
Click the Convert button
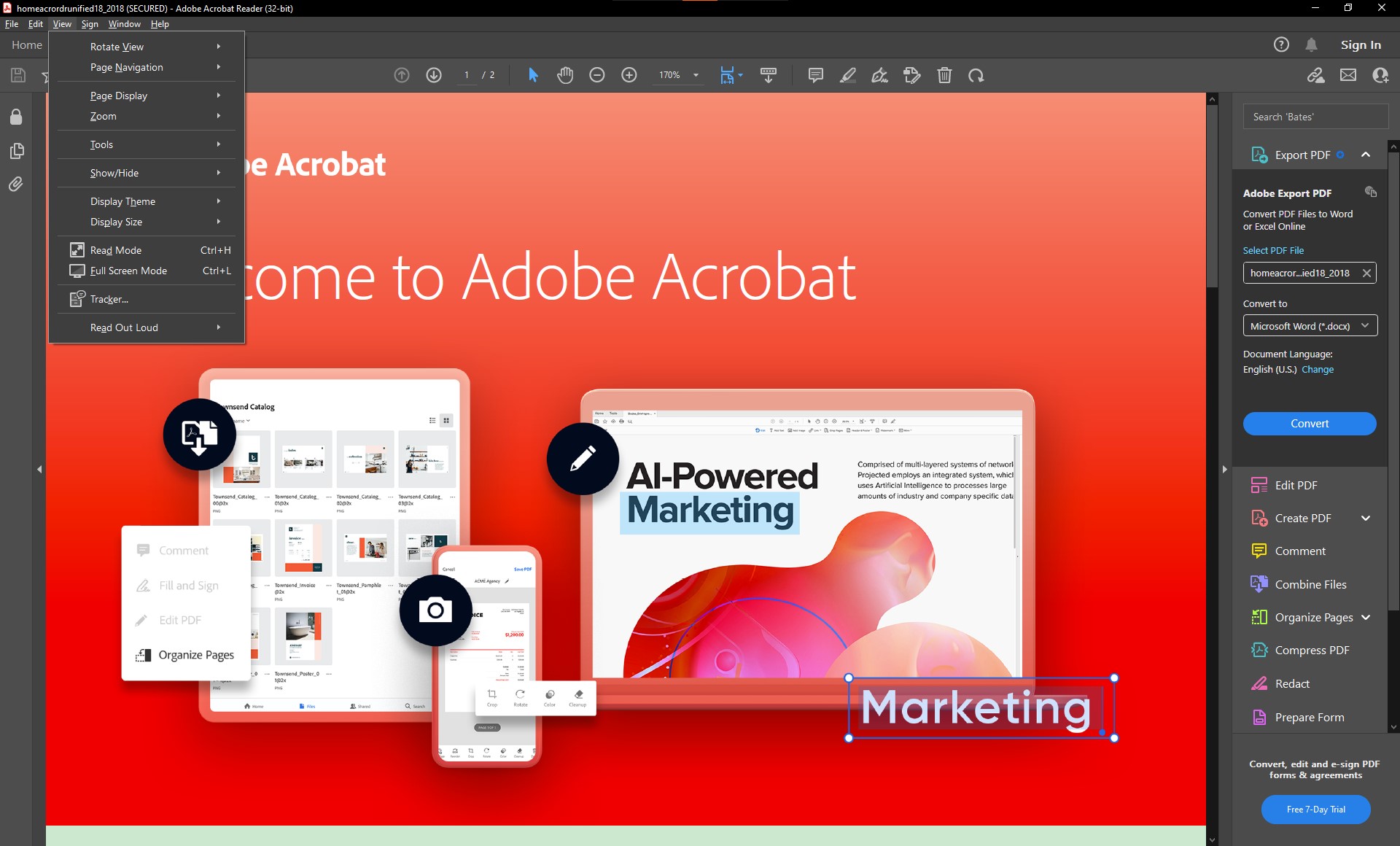pos(1310,423)
